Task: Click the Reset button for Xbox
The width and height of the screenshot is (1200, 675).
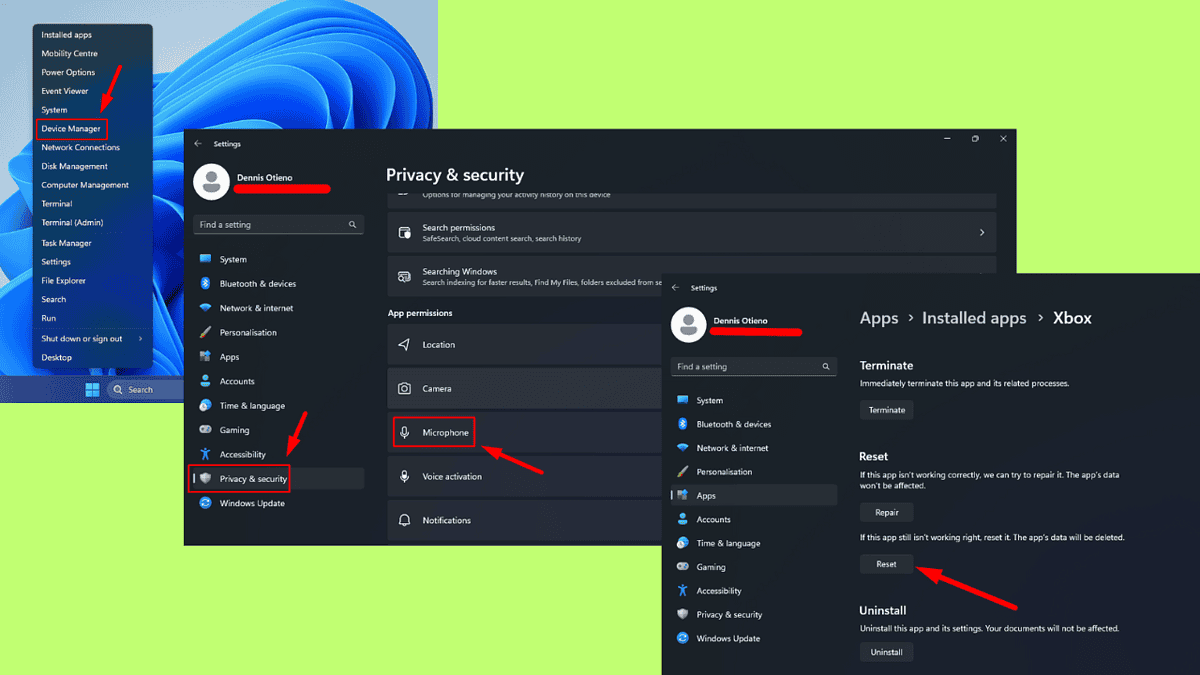Action: click(x=886, y=564)
